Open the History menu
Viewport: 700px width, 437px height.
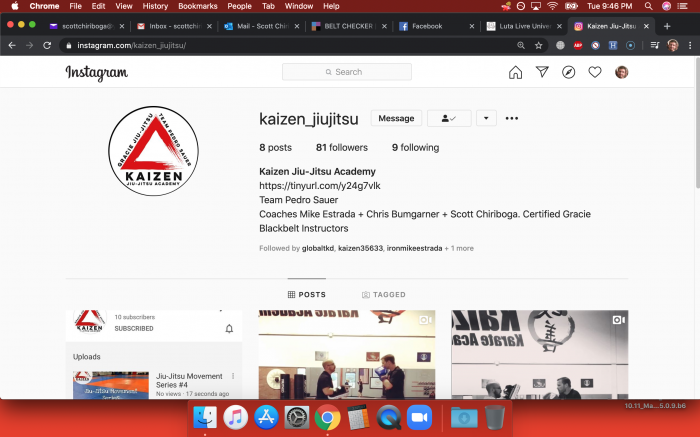tap(155, 6)
